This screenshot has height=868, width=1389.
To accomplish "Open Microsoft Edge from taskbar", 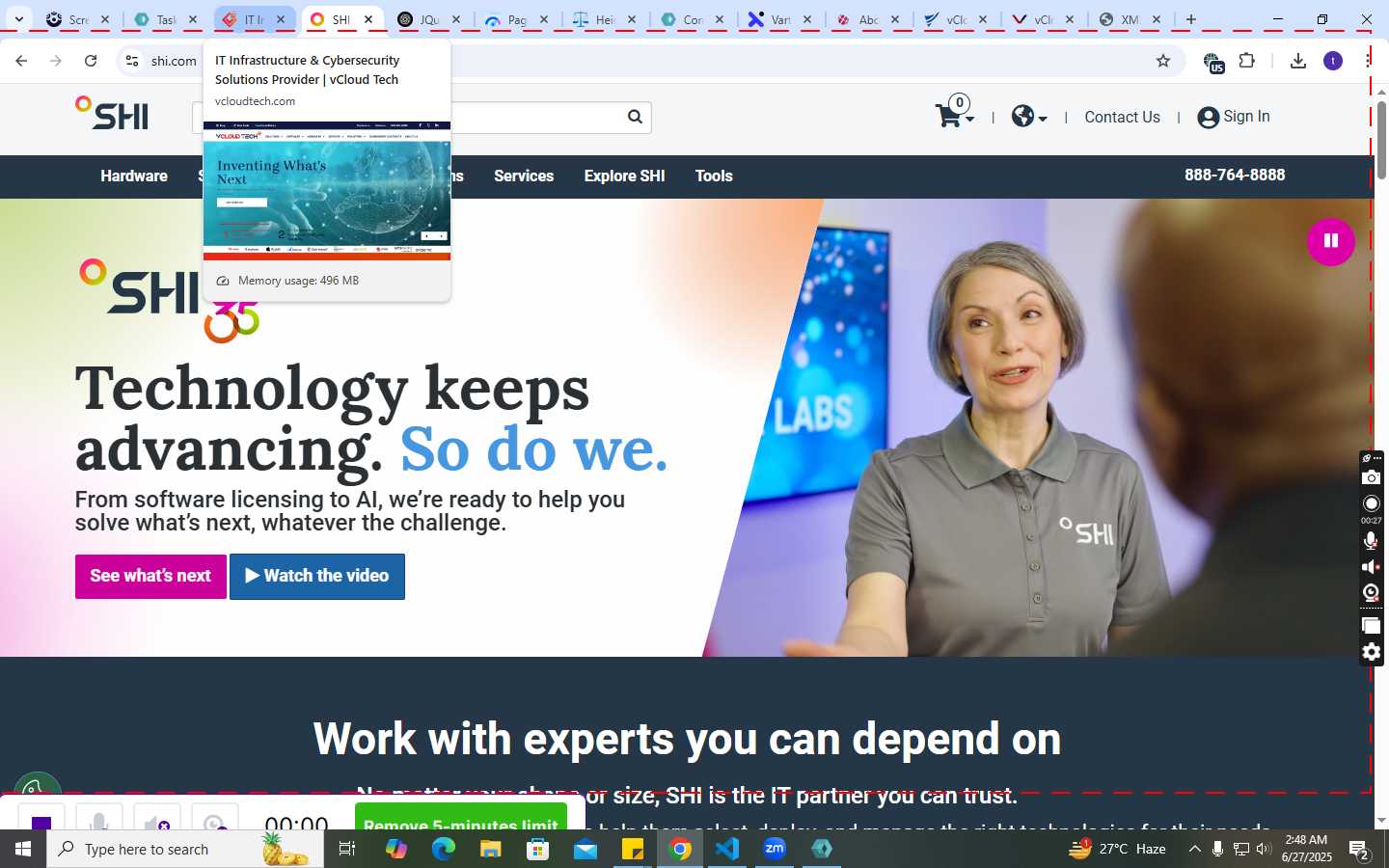I will (443, 849).
